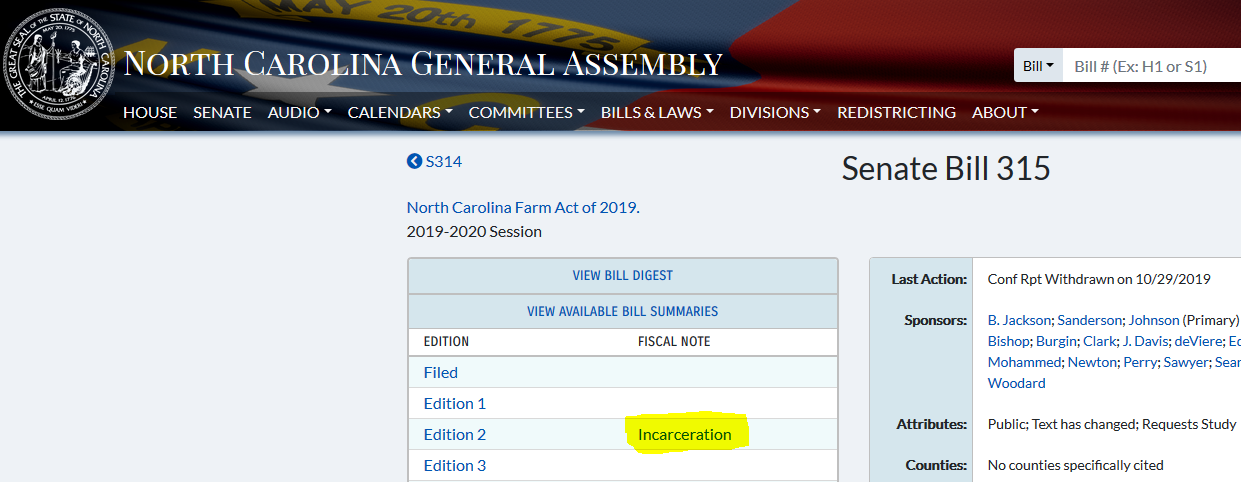Image resolution: width=1241 pixels, height=482 pixels.
Task: Open sponsor Burgin's page
Action: click(1056, 341)
